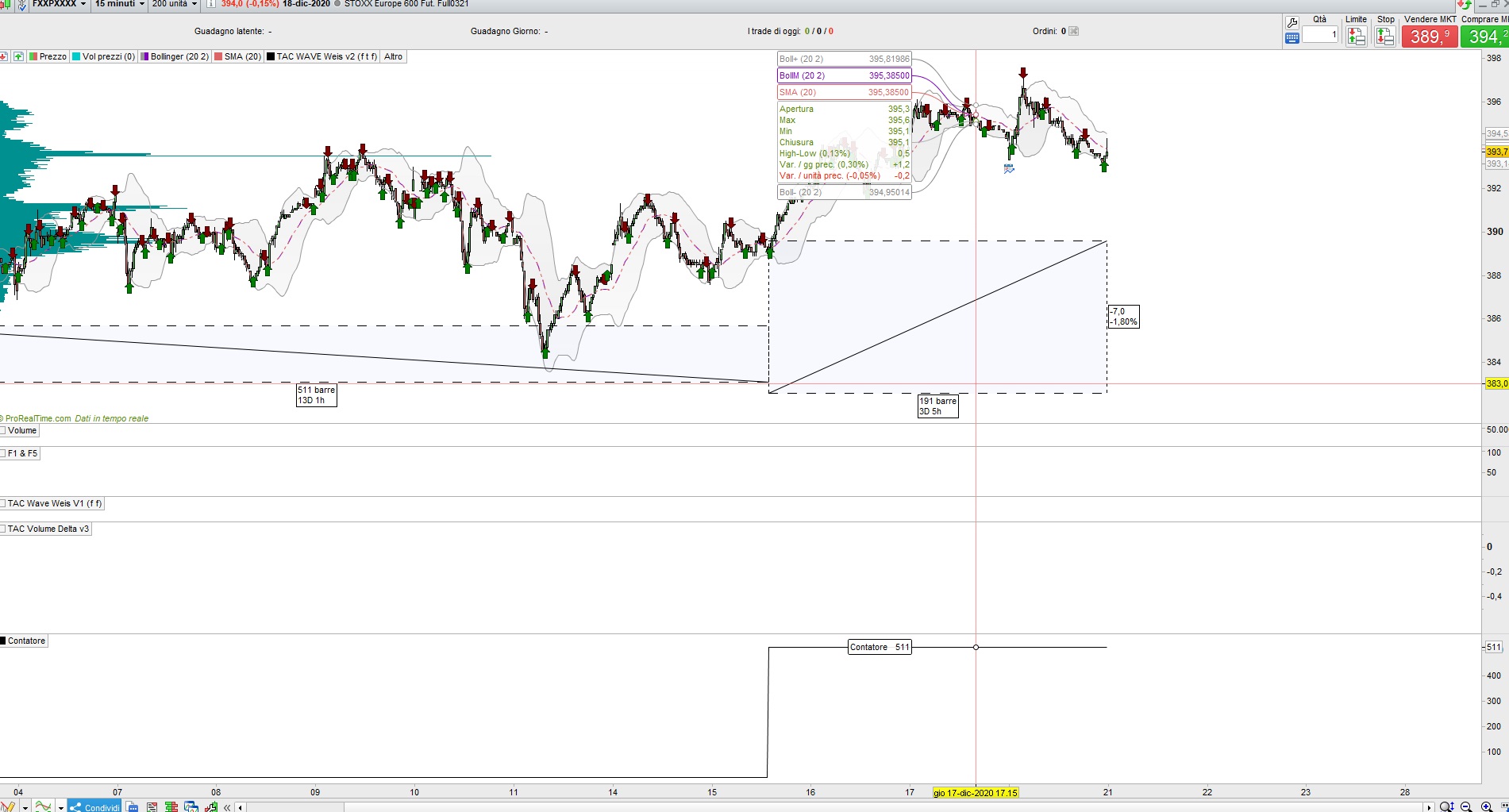The width and height of the screenshot is (1509, 812).
Task: Click the comment page icon next to Condividi
Action: [133, 807]
